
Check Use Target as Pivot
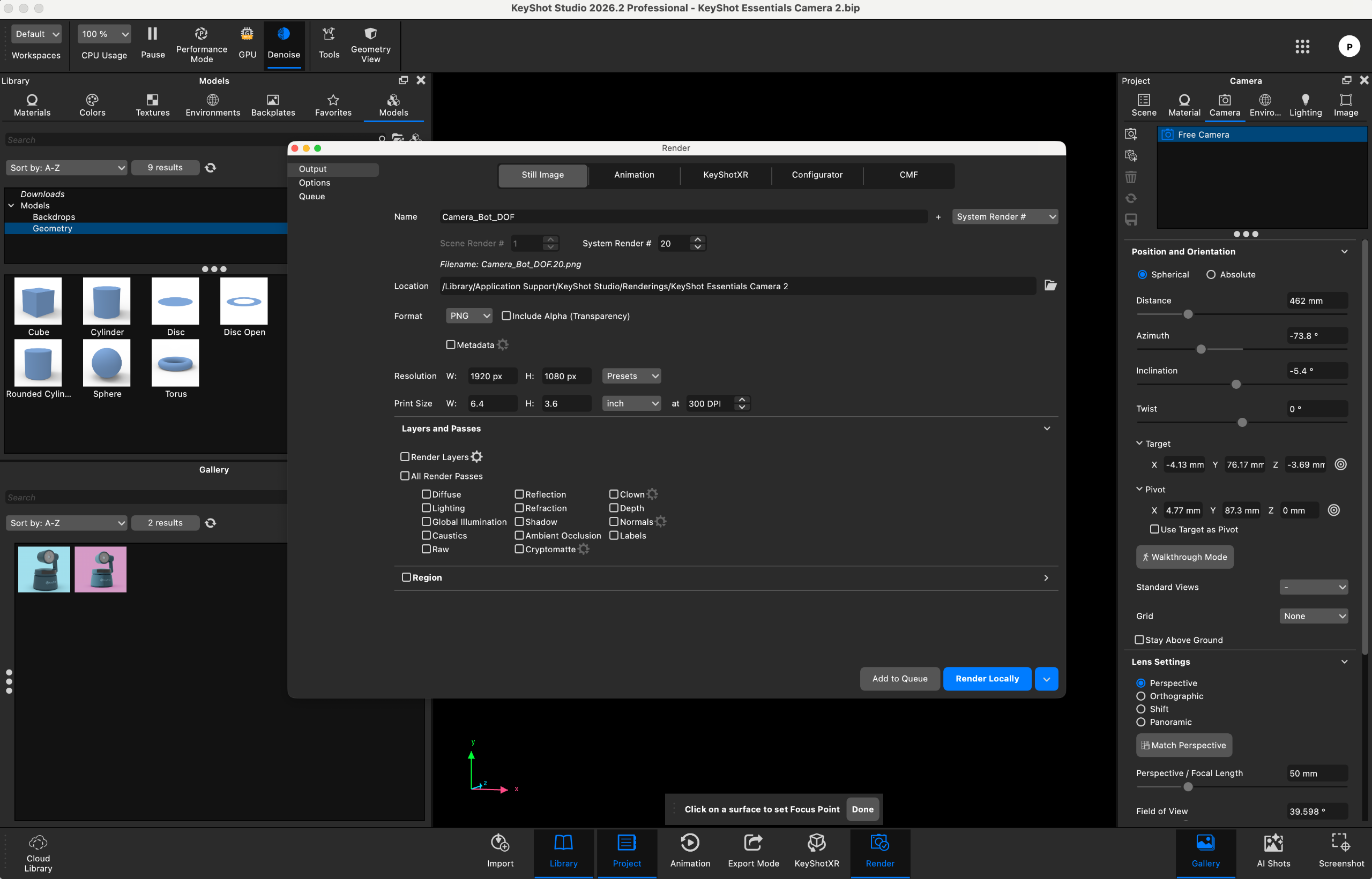tap(1154, 529)
